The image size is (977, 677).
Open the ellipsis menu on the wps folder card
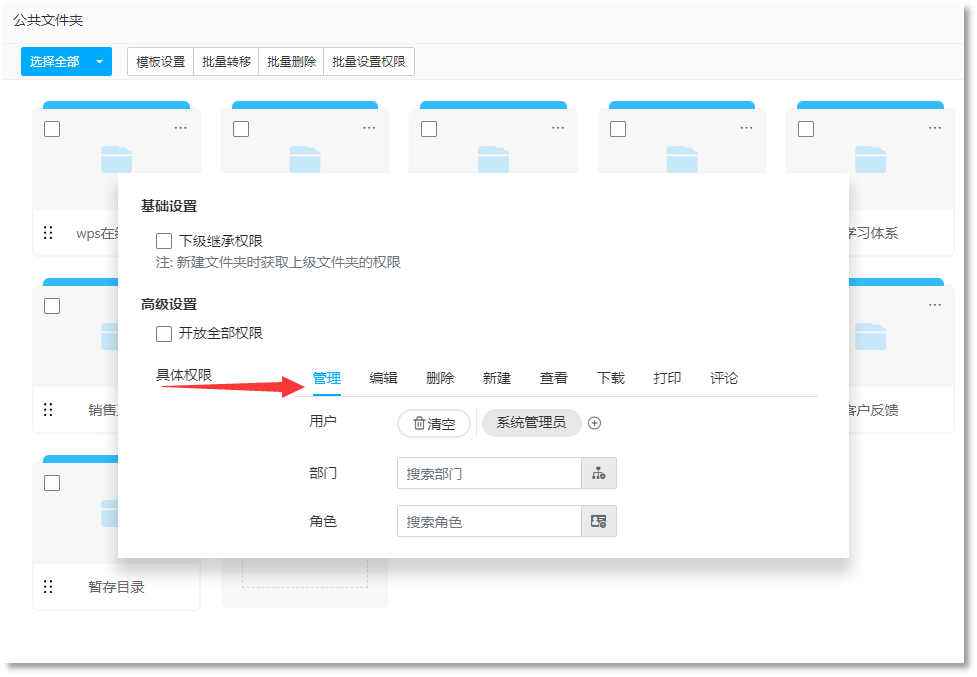179,128
